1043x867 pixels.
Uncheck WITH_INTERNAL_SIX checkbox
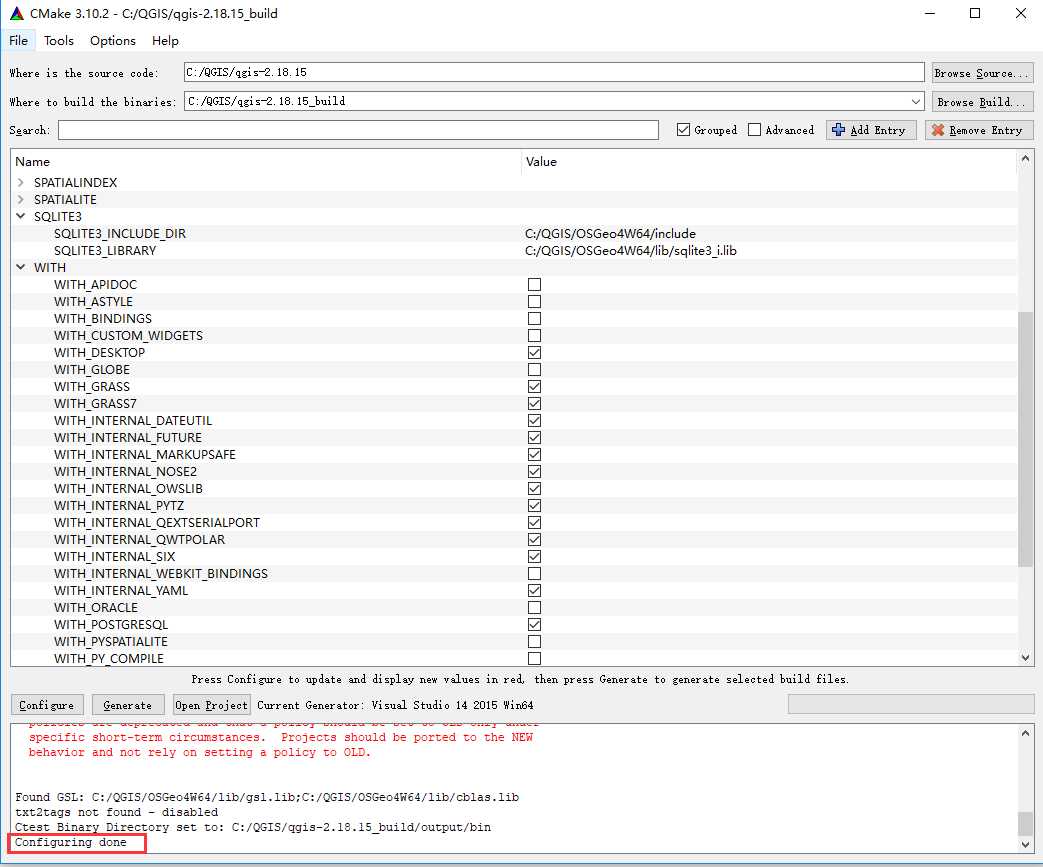[534, 556]
